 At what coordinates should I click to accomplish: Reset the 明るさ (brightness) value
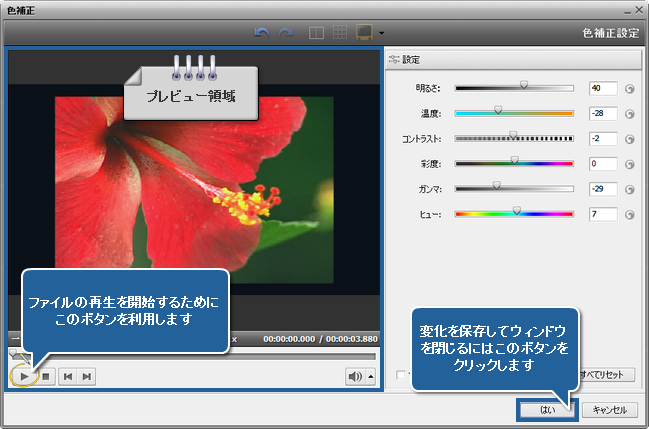631,88
